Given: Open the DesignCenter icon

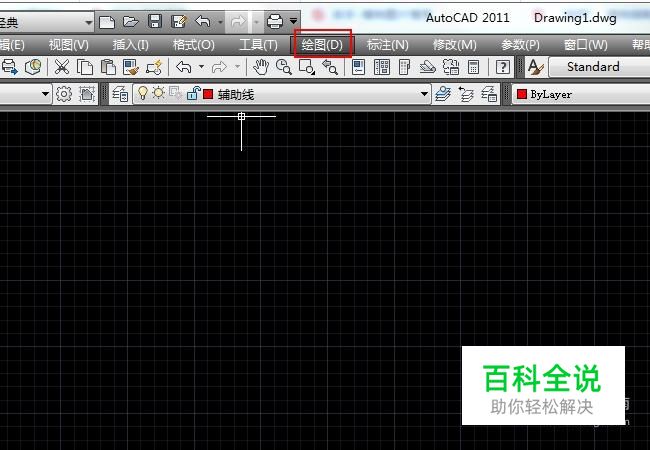Looking at the screenshot, I should pos(381,67).
